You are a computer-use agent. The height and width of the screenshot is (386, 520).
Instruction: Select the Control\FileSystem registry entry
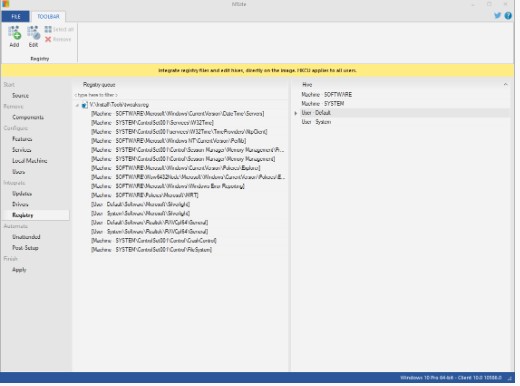[152, 250]
